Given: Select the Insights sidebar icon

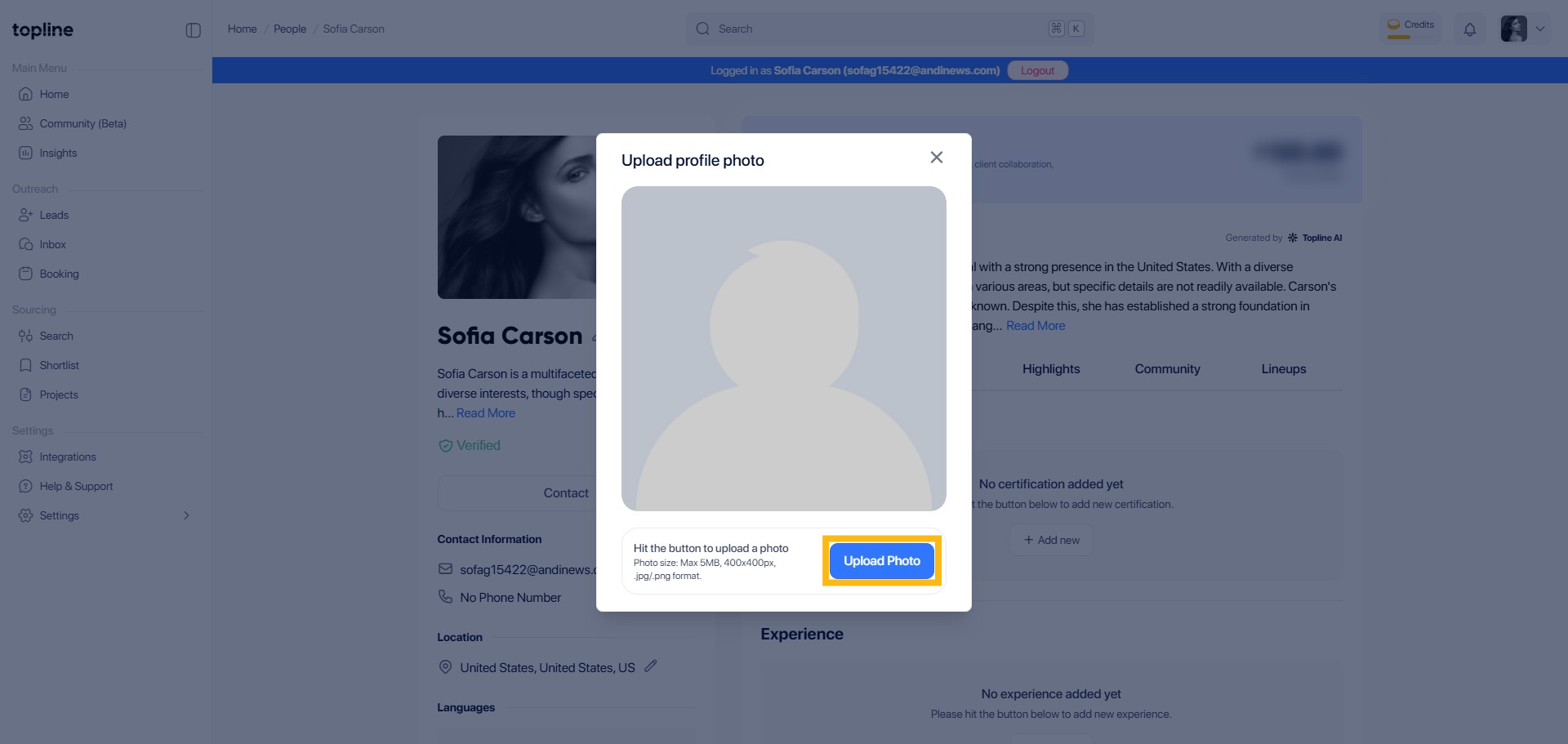Looking at the screenshot, I should tap(26, 153).
